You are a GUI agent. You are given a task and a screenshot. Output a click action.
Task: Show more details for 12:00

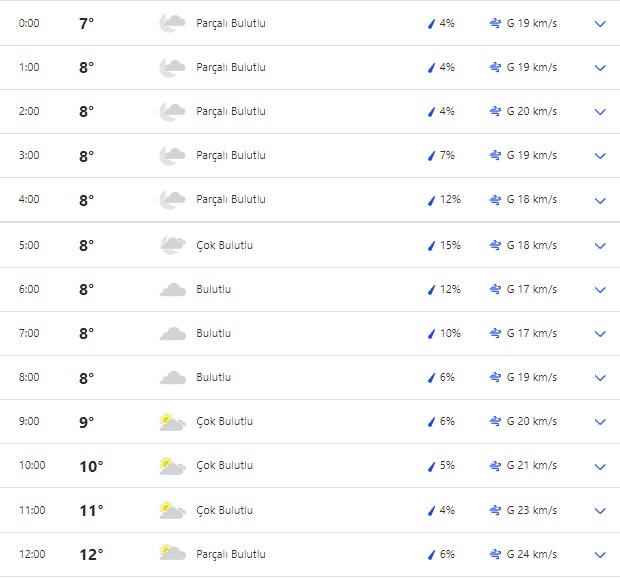pyautogui.click(x=600, y=554)
